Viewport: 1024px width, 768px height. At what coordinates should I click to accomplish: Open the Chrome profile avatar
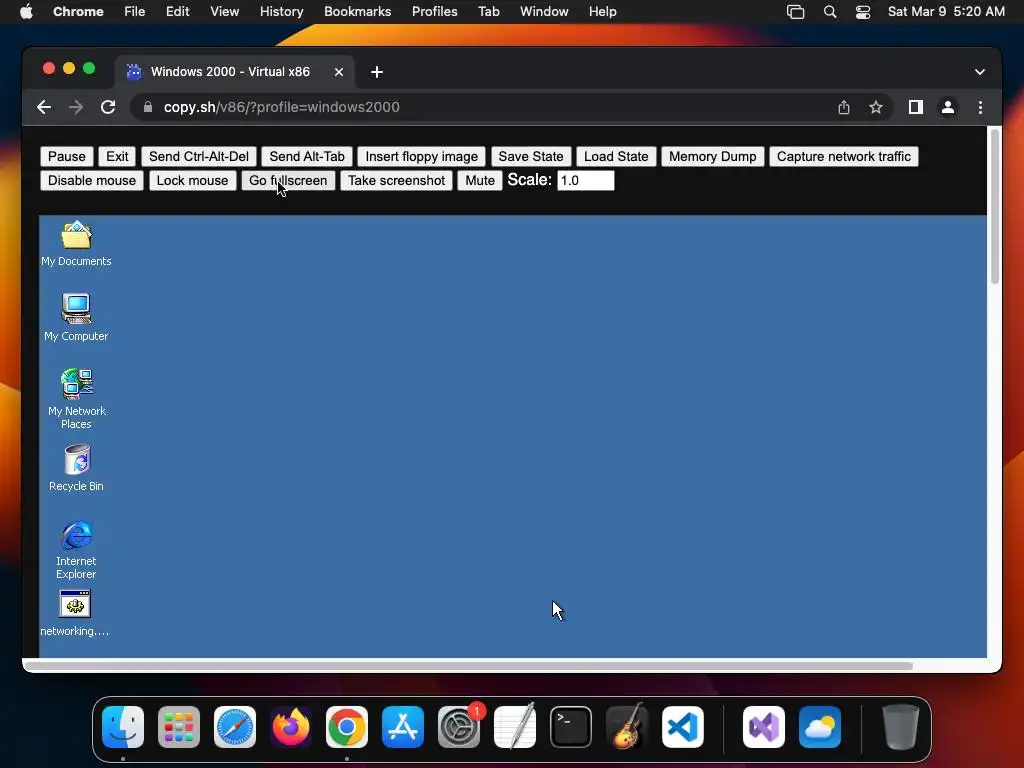pyautogui.click(x=948, y=107)
